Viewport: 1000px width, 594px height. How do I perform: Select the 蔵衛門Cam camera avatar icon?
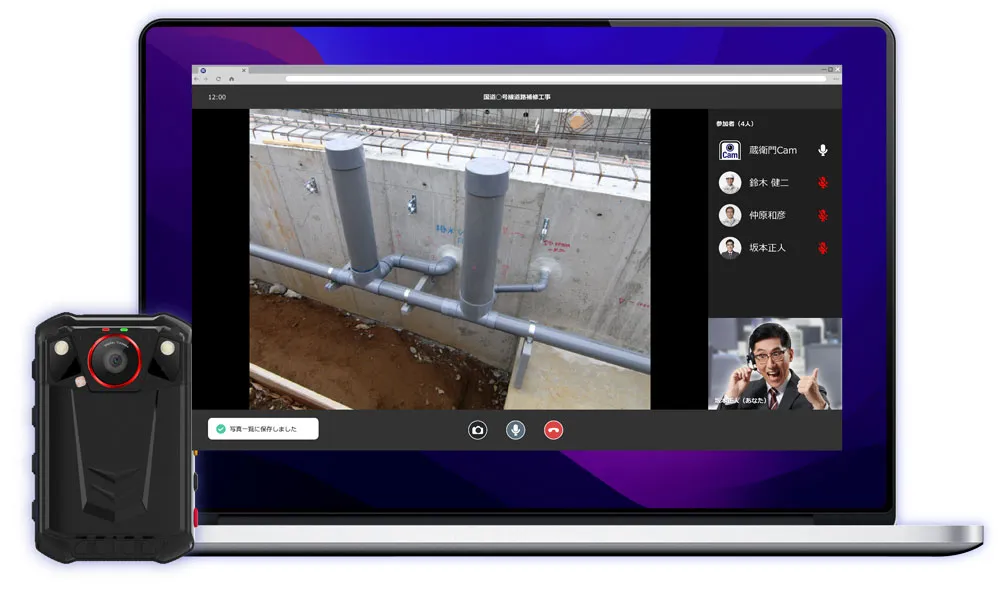(x=730, y=150)
